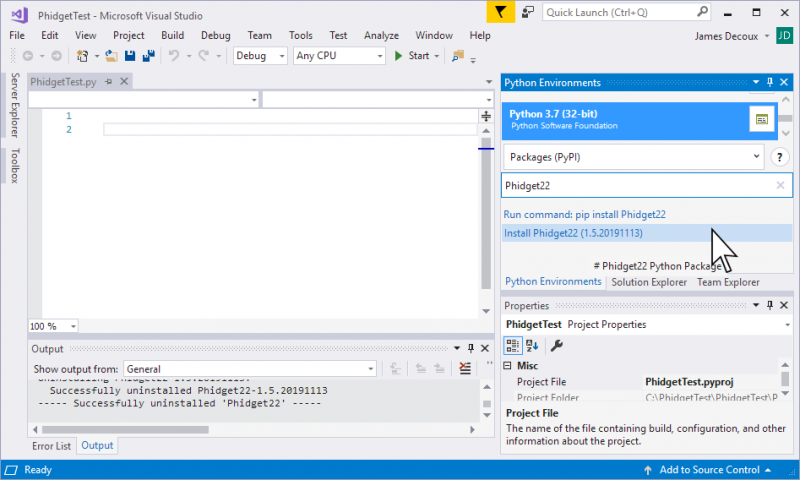Open the PhidgetTest Project Properties dropdown
This screenshot has height=480, width=800.
tap(647, 324)
